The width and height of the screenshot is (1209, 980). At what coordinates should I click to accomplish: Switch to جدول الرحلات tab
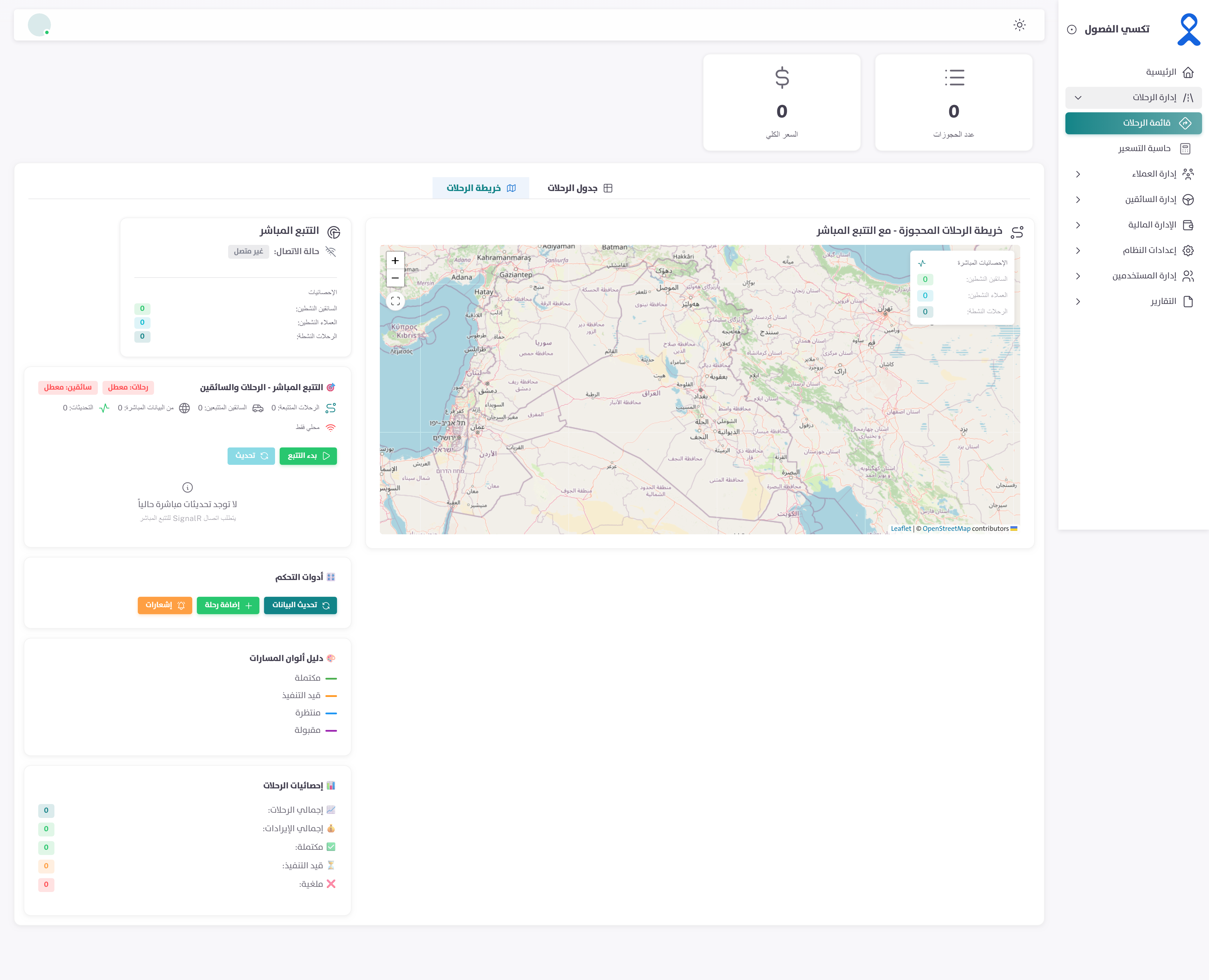[x=579, y=188]
